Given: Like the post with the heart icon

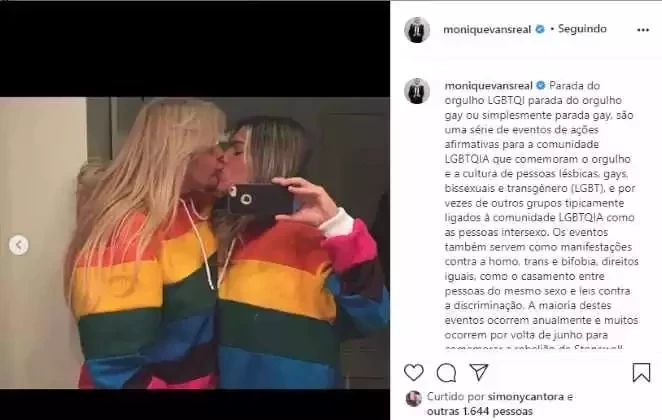Looking at the screenshot, I should [x=413, y=373].
